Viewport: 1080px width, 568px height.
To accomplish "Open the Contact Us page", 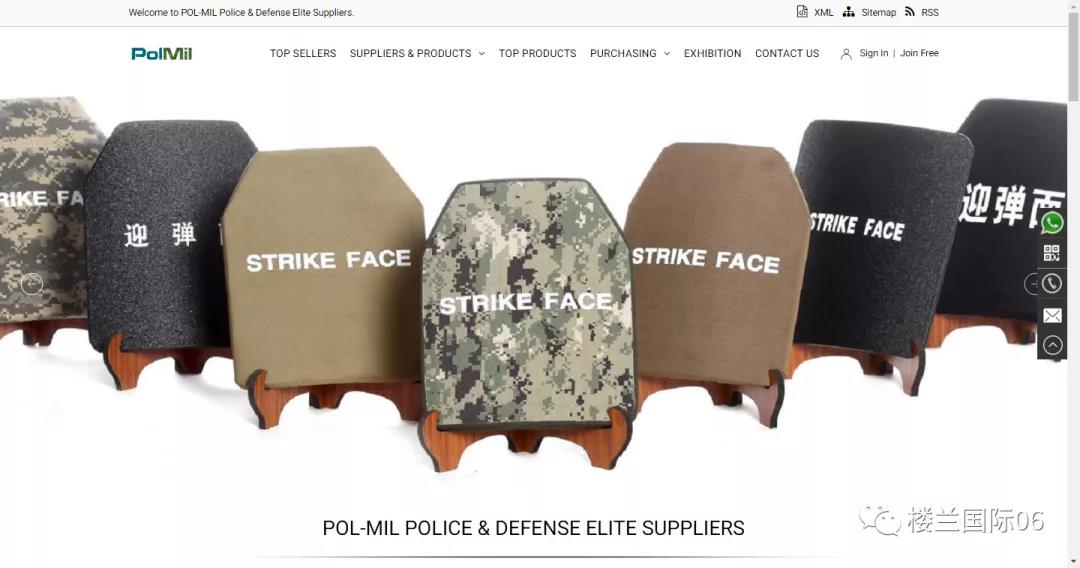I will click(x=787, y=54).
